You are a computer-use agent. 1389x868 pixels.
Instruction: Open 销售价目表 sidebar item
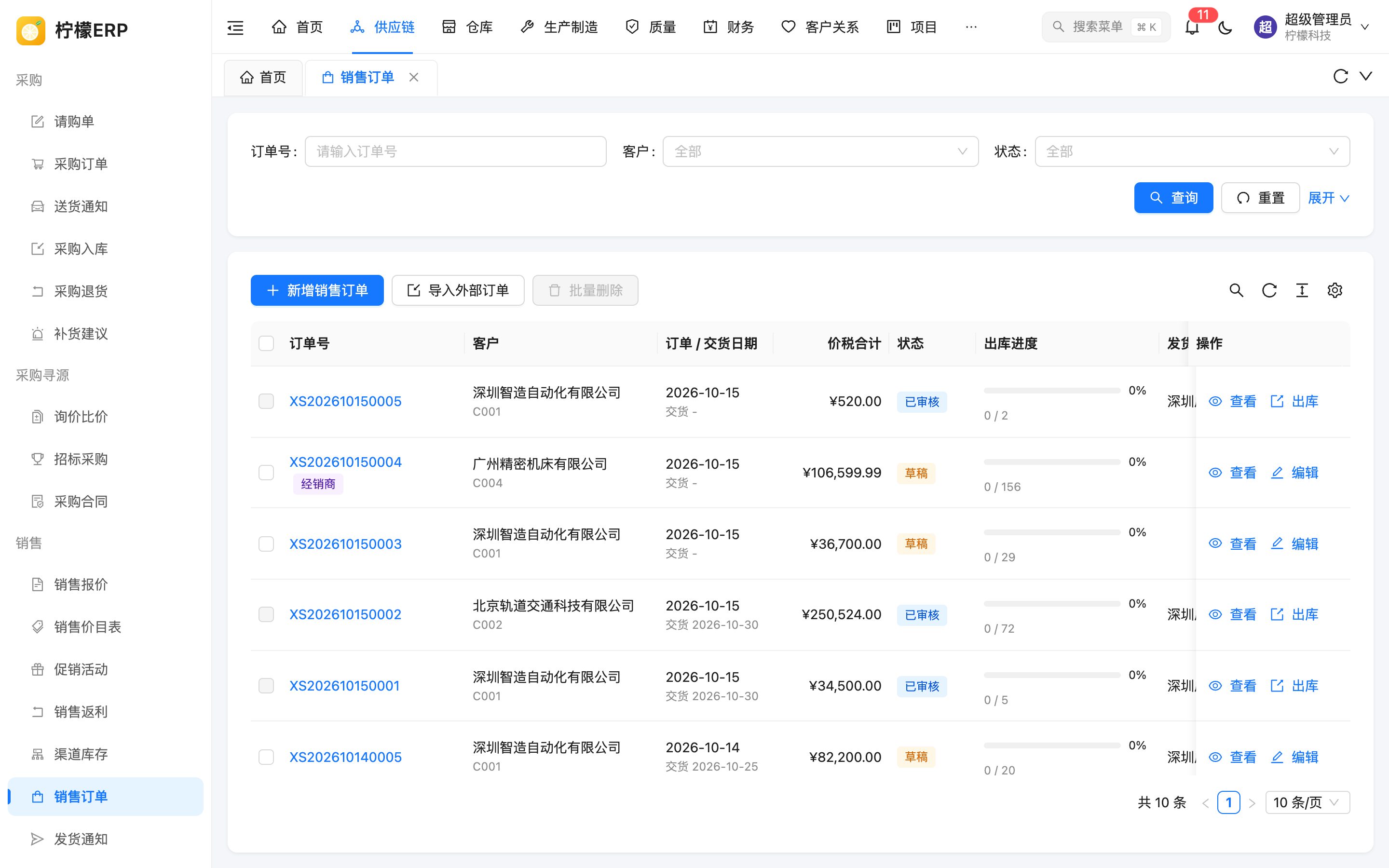coord(106,627)
